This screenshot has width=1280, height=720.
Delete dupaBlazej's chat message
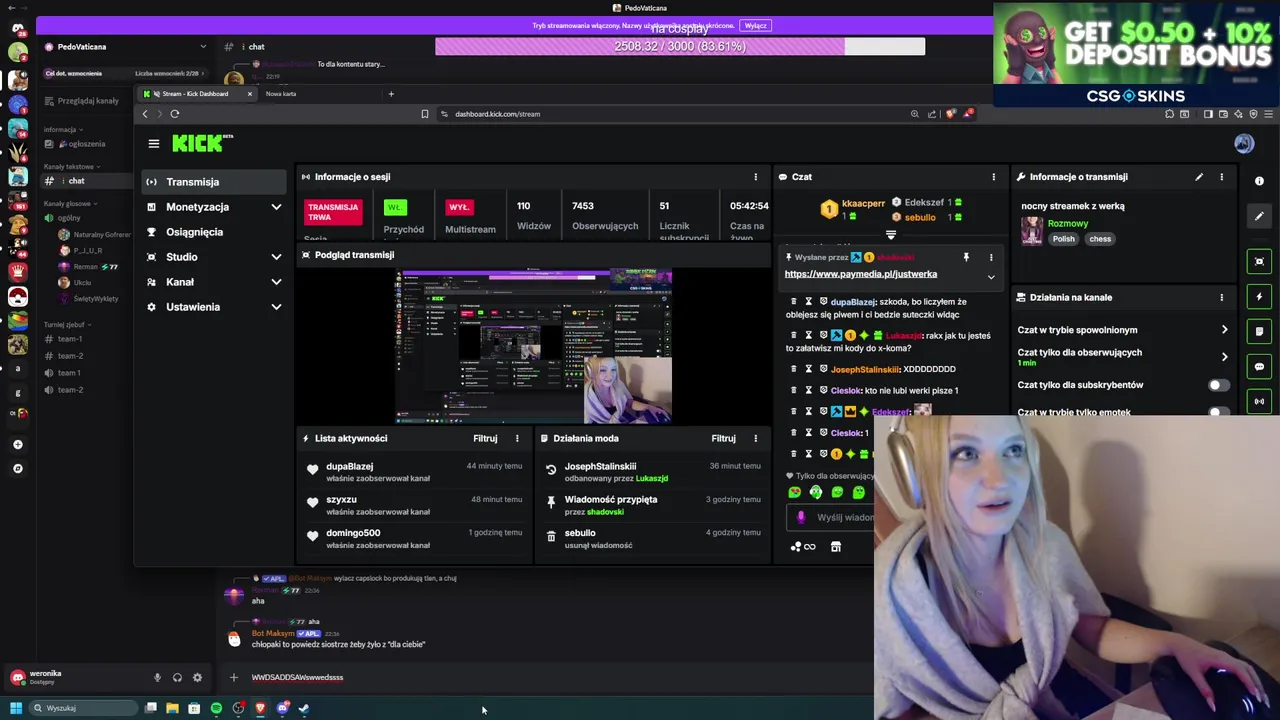tap(794, 301)
